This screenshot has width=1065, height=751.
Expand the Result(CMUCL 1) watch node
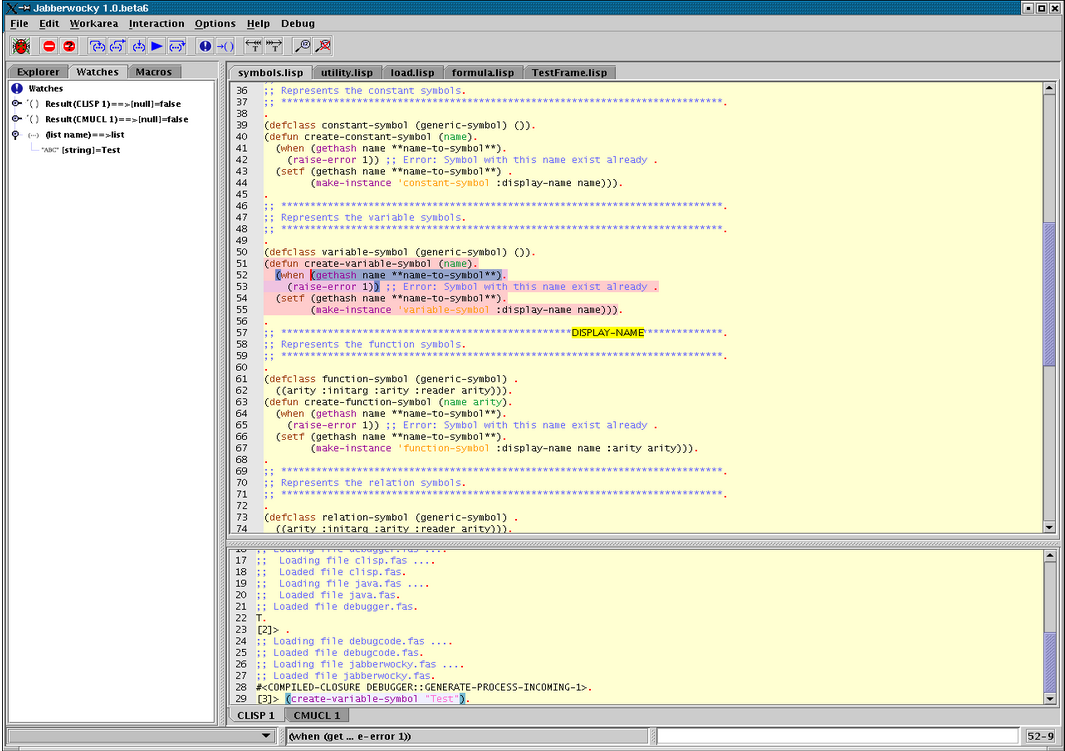point(17,119)
